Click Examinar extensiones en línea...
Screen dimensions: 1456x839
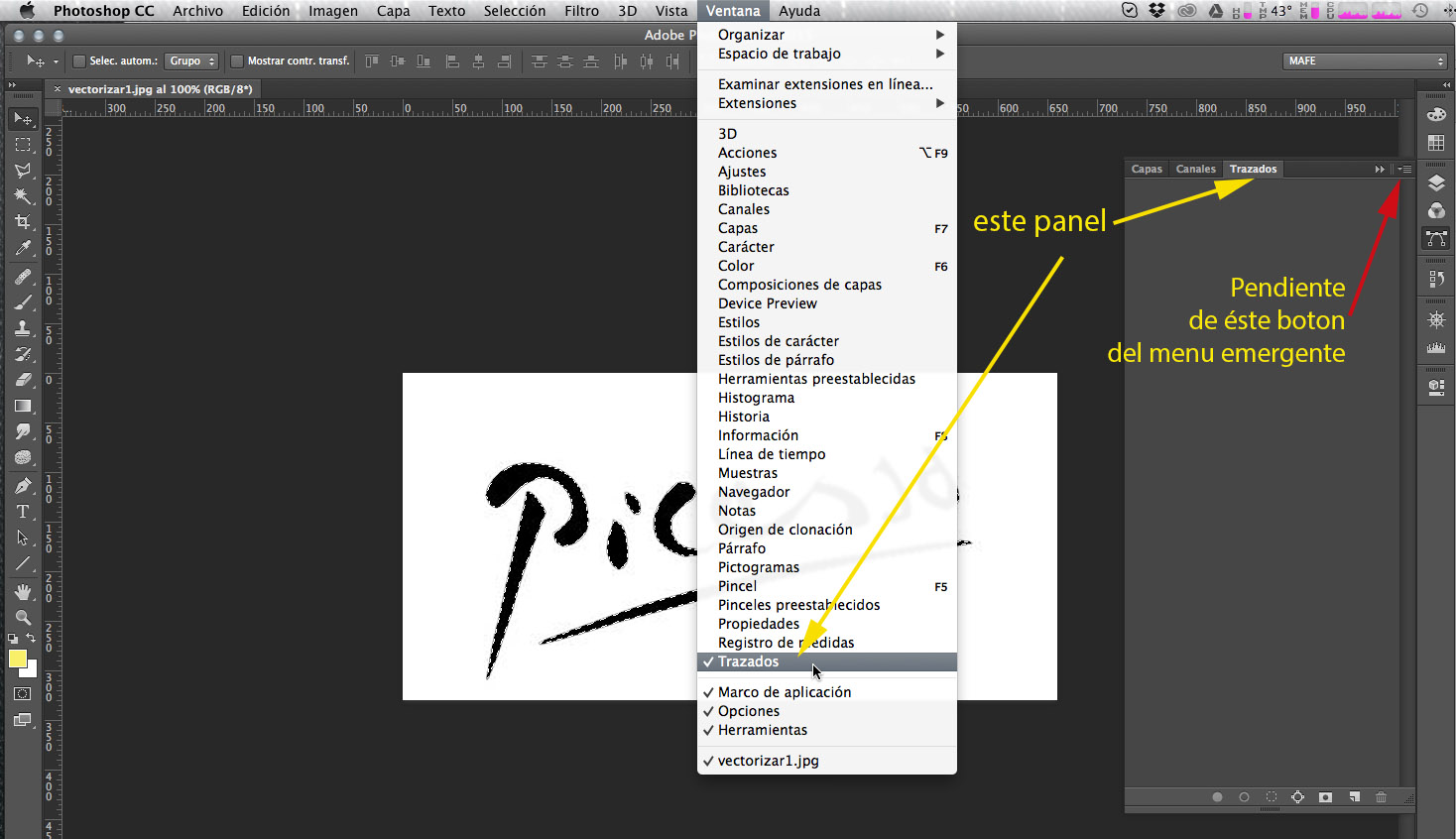[827, 84]
